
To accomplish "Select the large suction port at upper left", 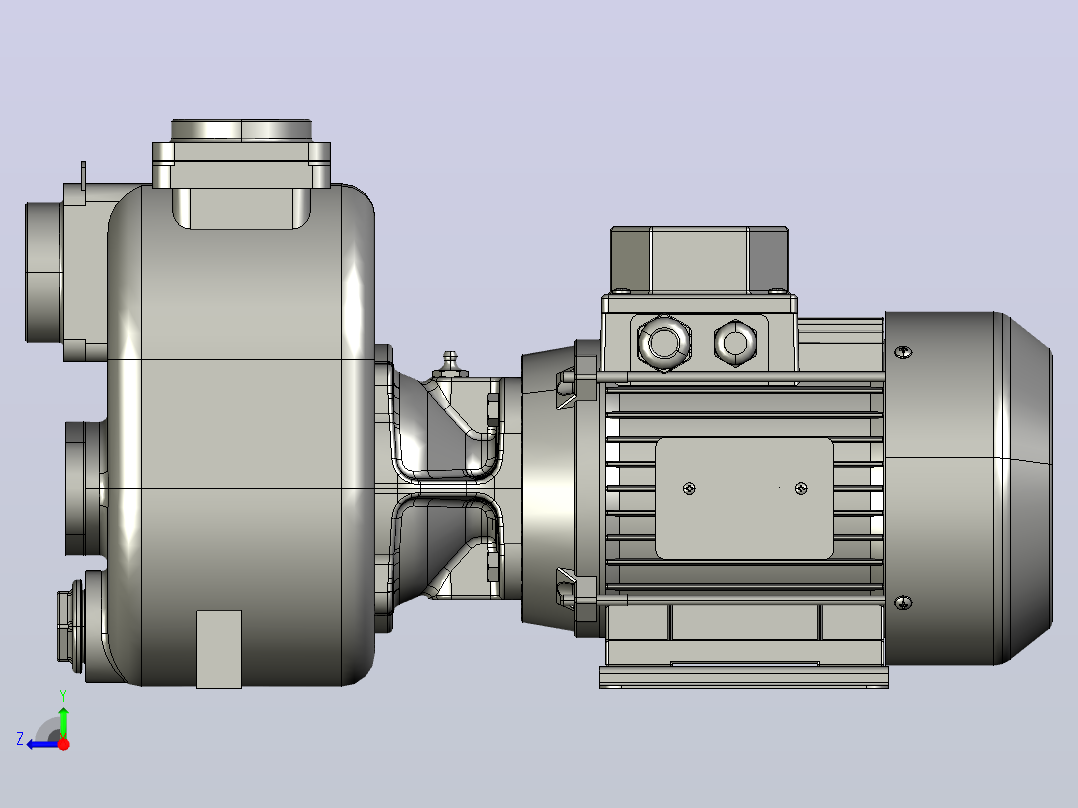I will click(x=43, y=272).
